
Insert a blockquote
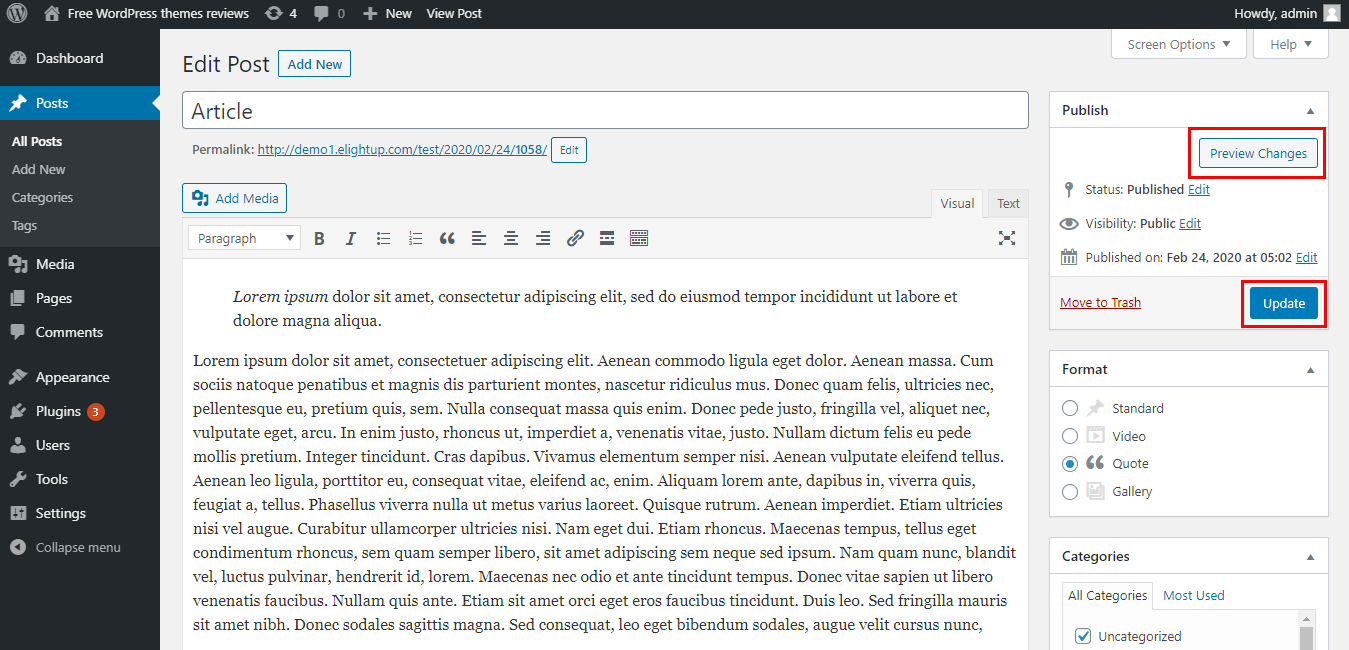447,237
